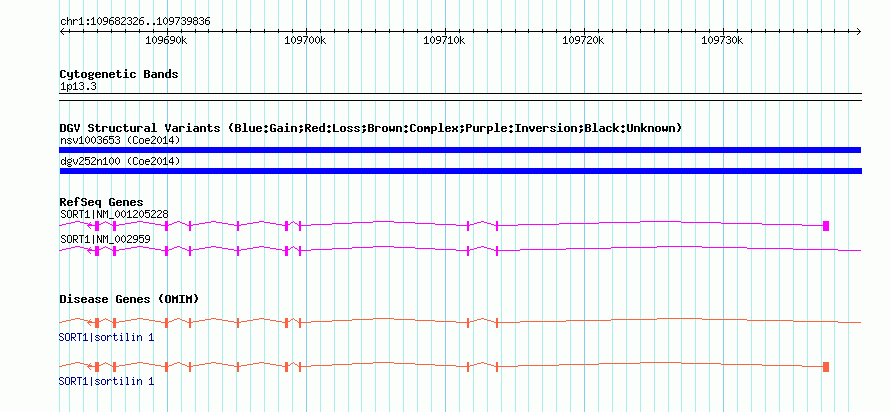Viewport: 890px width, 412px height.
Task: Click the orange terminal exon block in OMIM track
Action: click(x=826, y=367)
